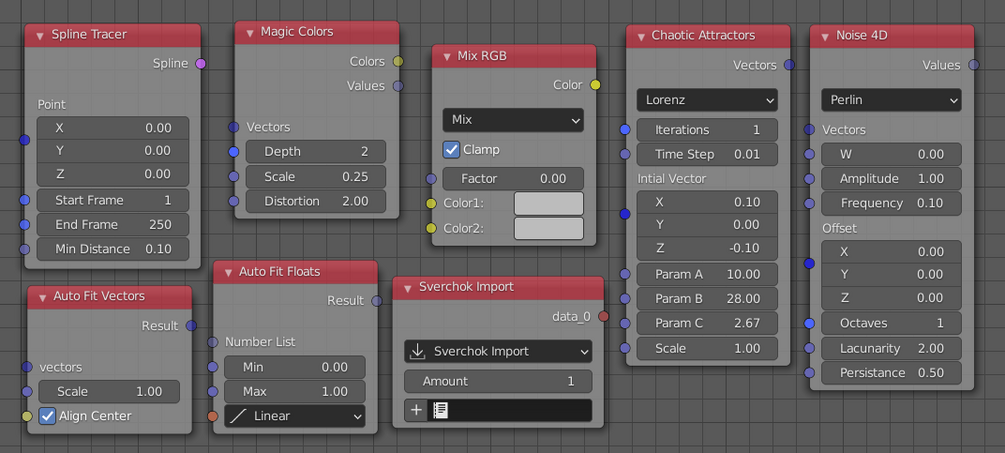Open the Perlin noise type dropdown
The image size is (1005, 453).
(891, 100)
